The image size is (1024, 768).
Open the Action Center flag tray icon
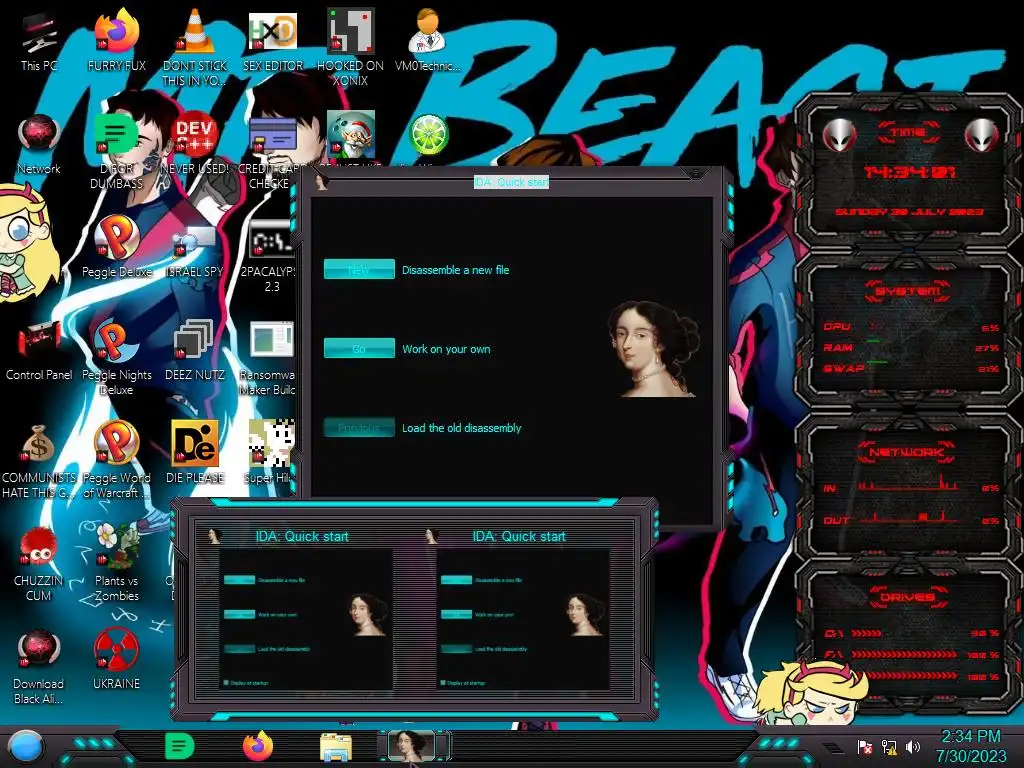pyautogui.click(x=864, y=747)
